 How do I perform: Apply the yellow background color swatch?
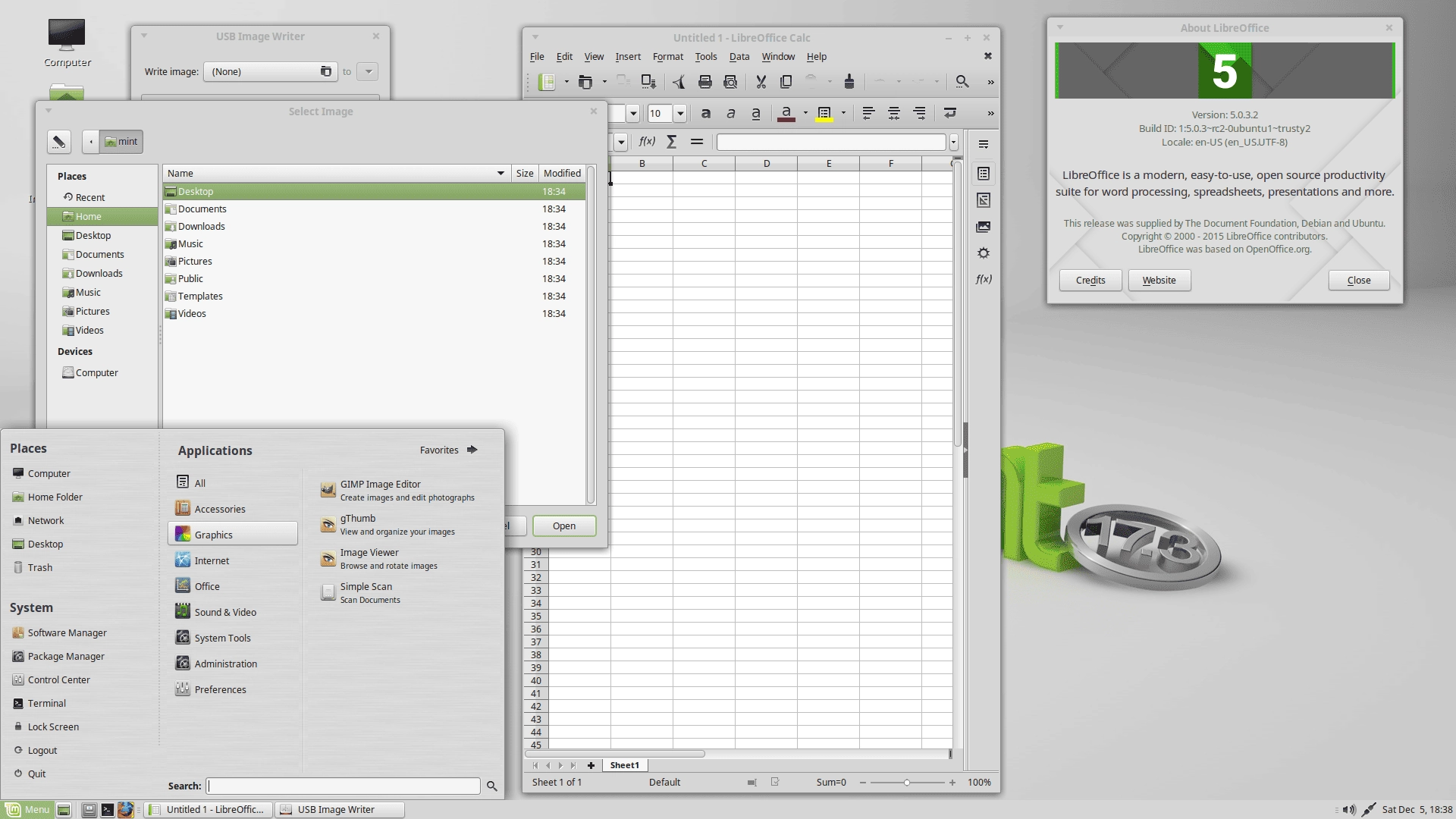click(824, 113)
